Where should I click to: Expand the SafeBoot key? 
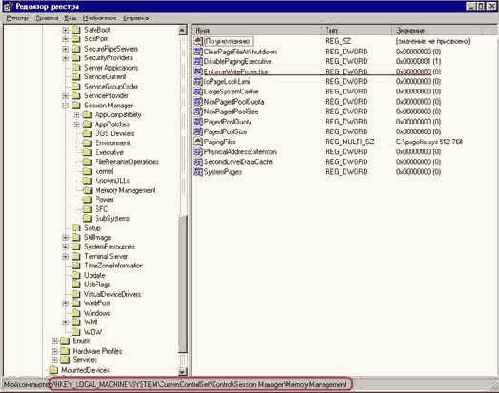66,30
